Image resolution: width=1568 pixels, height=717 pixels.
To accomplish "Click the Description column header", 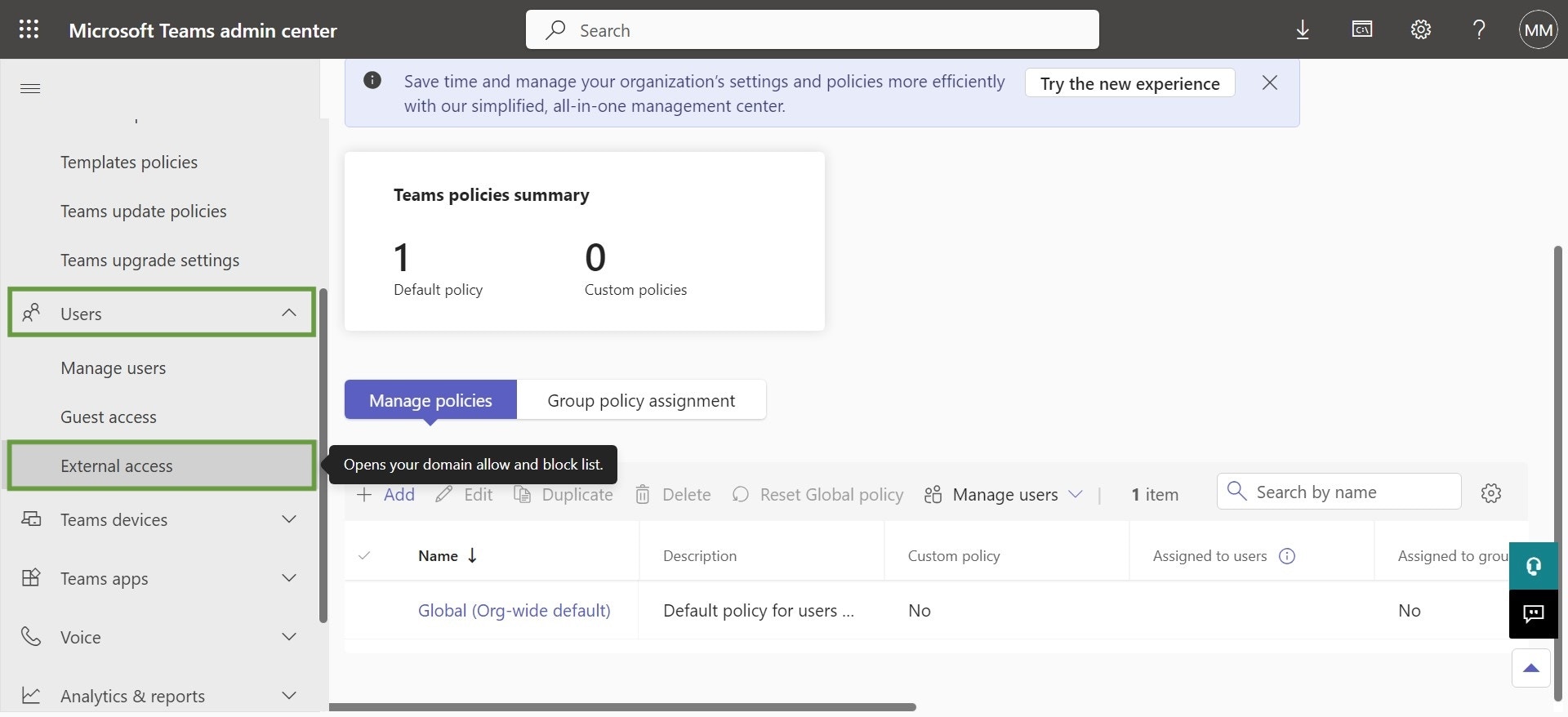I will click(x=700, y=555).
